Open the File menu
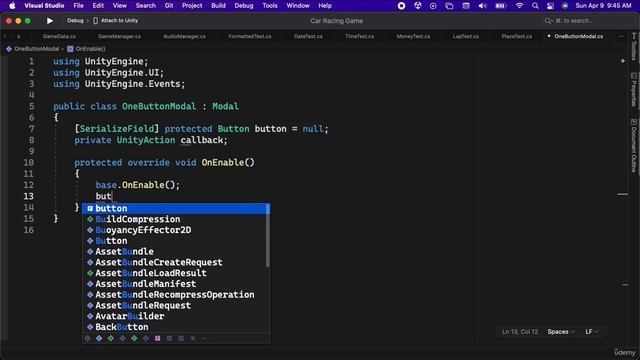This screenshot has height=360, width=640. coord(78,6)
